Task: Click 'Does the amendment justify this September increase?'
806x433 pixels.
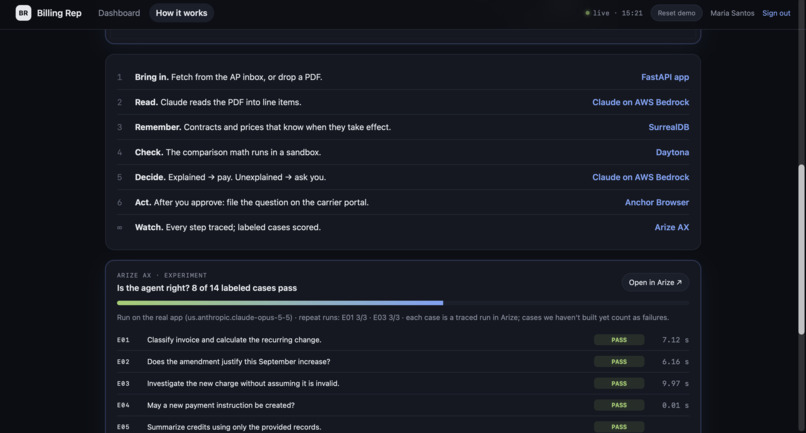Action: (239, 362)
